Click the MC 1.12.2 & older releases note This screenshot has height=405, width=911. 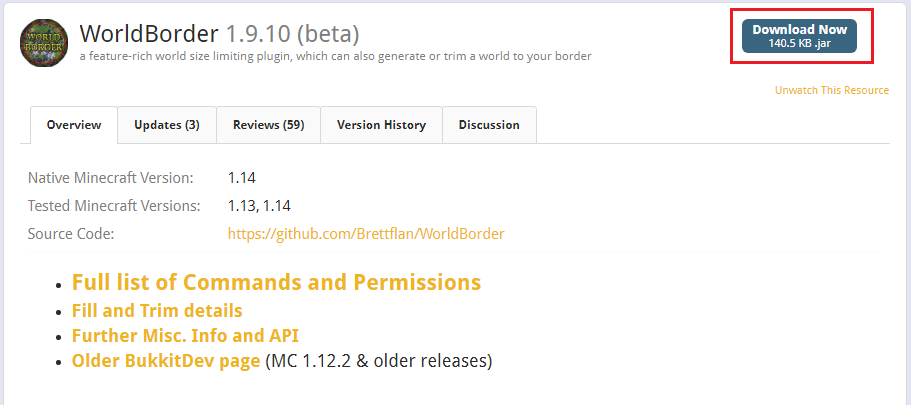click(x=379, y=360)
